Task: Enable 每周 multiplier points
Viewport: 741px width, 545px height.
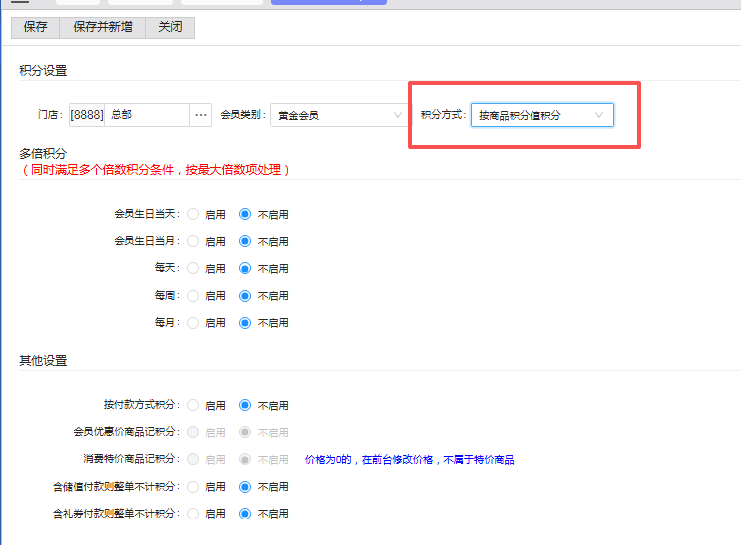Action: (193, 296)
